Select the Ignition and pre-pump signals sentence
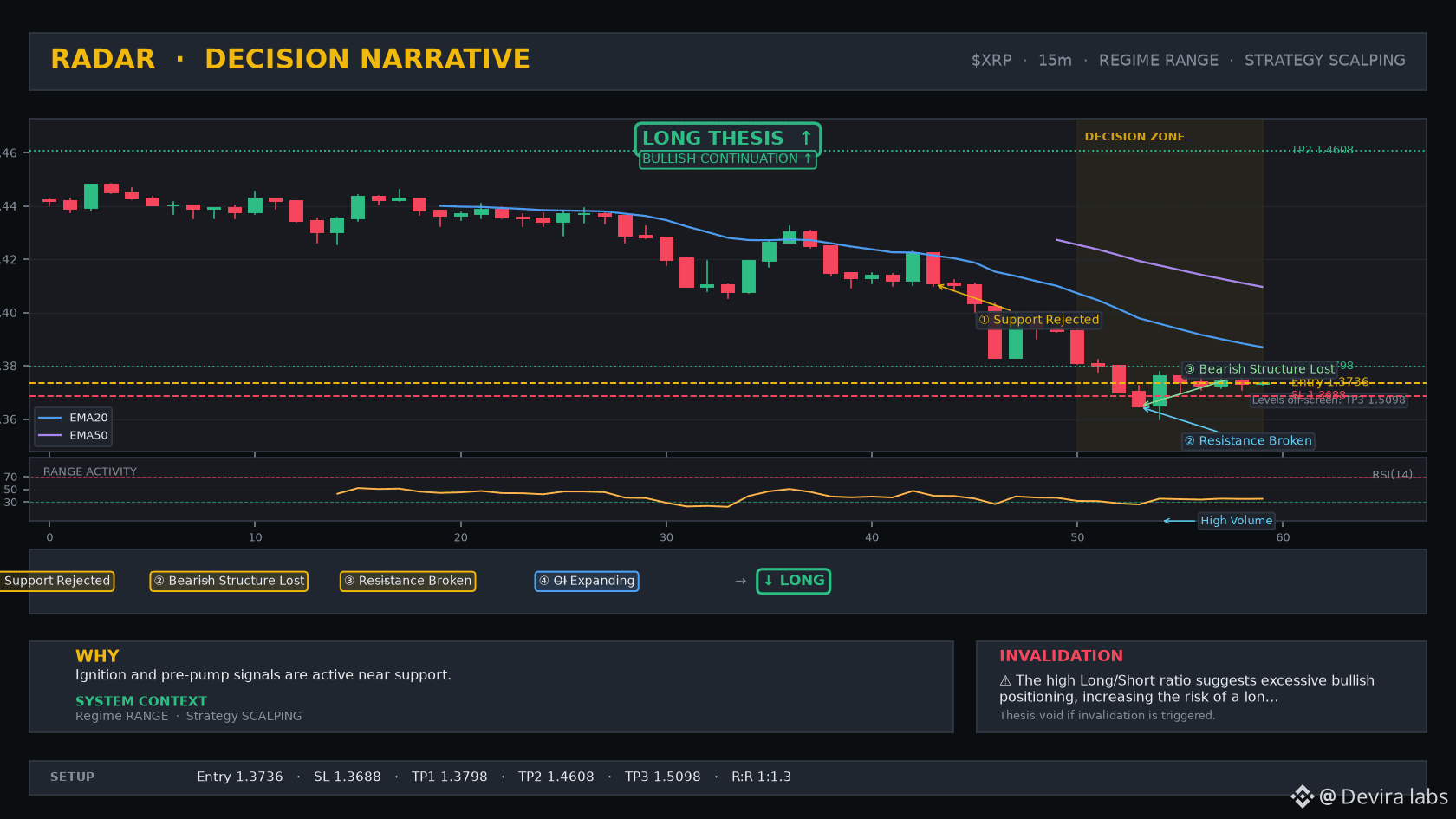This screenshot has height=819, width=1456. 263,675
